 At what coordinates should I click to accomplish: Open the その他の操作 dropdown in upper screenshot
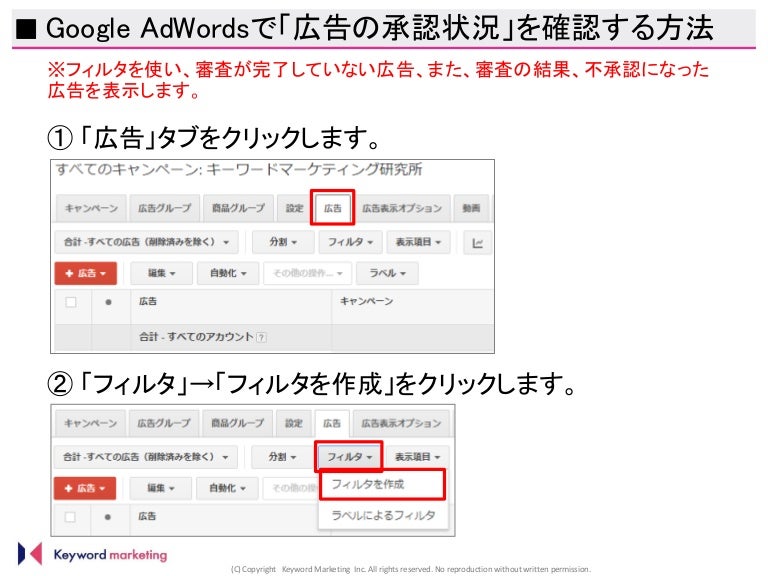click(308, 273)
